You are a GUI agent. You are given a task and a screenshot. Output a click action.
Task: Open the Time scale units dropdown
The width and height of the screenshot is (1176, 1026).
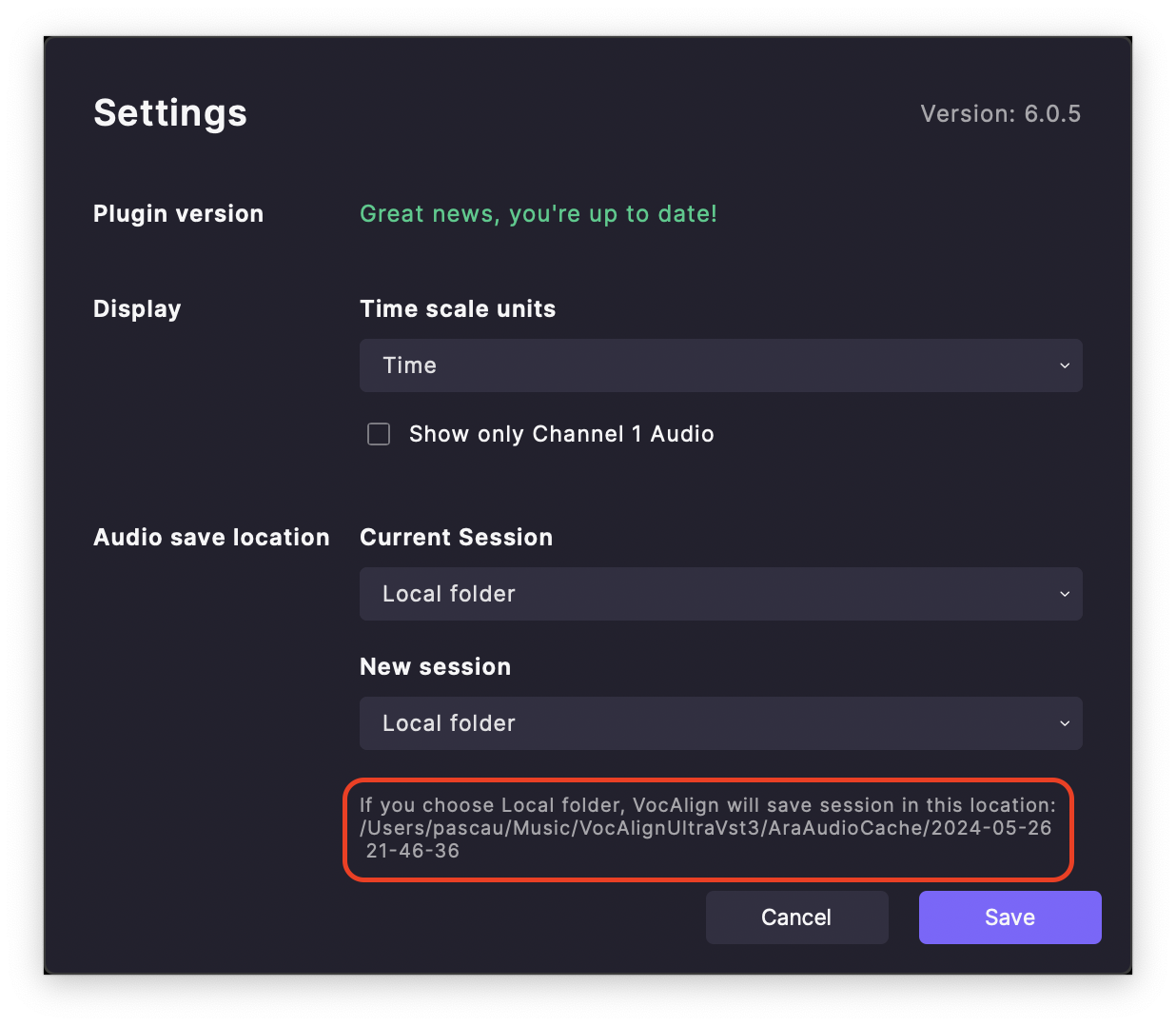(720, 365)
